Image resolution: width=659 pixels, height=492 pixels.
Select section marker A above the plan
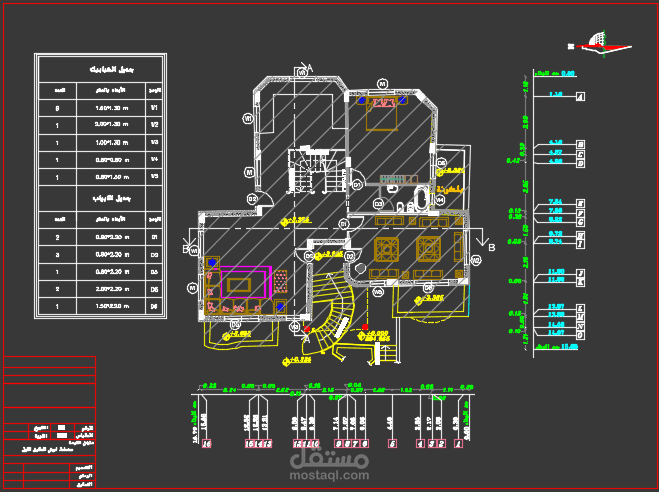click(310, 68)
